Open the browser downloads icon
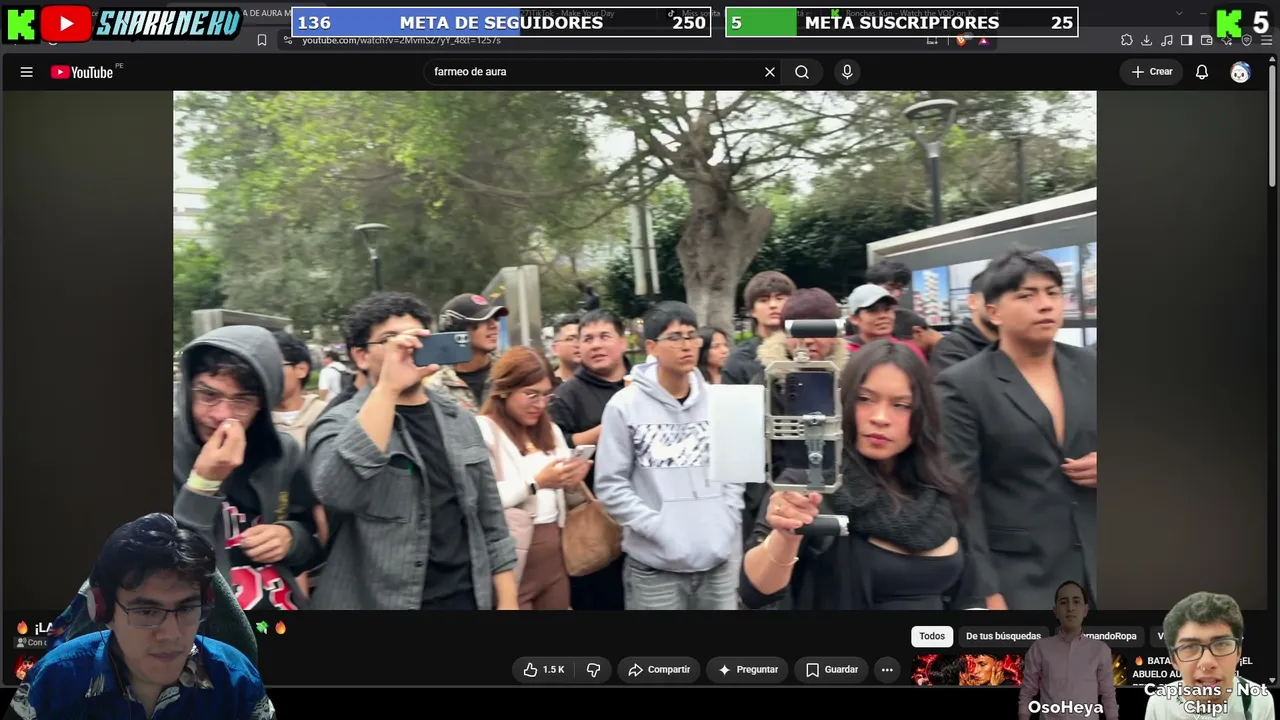This screenshot has width=1280, height=720. 1147,40
